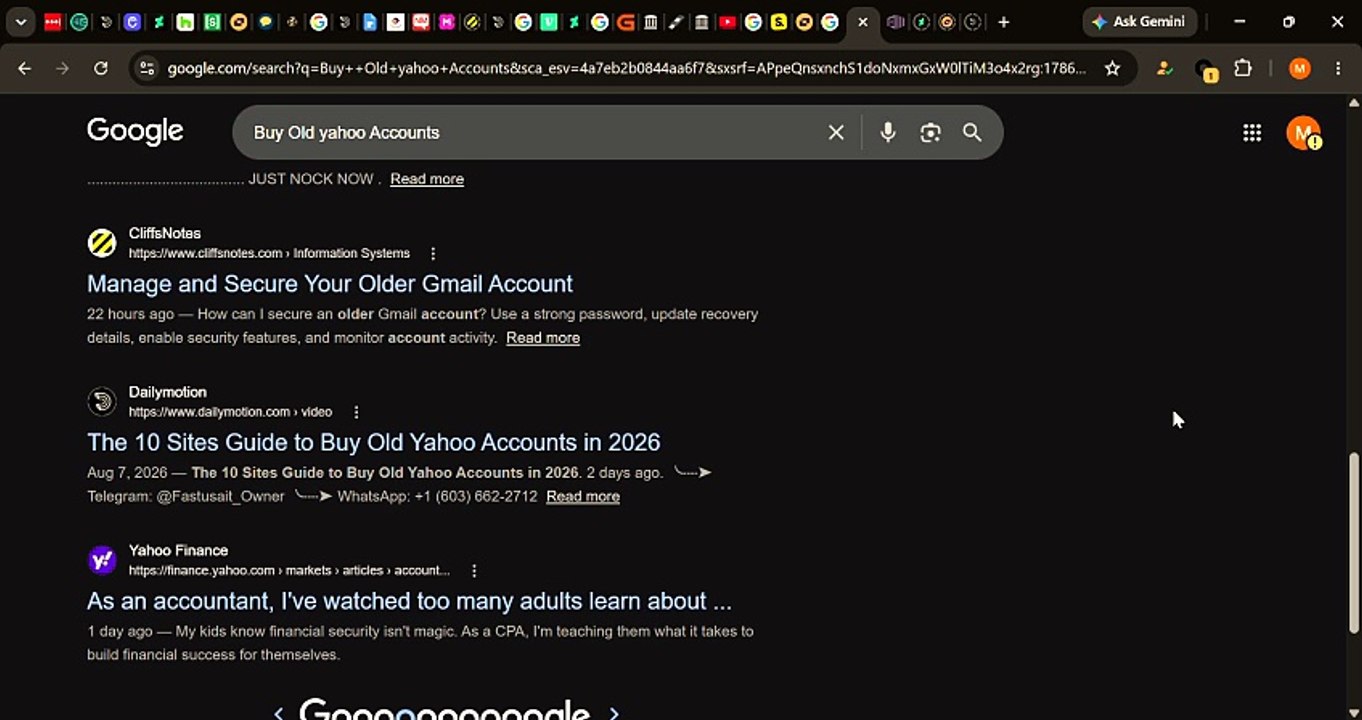Switch to the purple 'C' favicon tab

click(132, 22)
